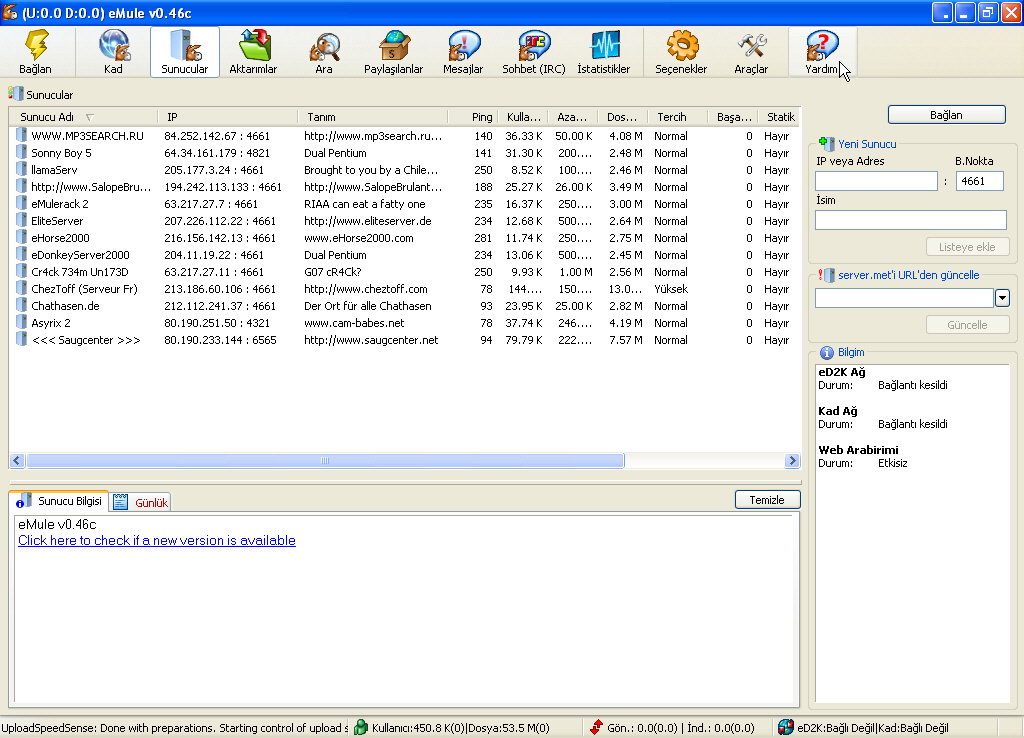1024x738 pixels.
Task: Switch to the Günlük log tab
Action: point(140,502)
